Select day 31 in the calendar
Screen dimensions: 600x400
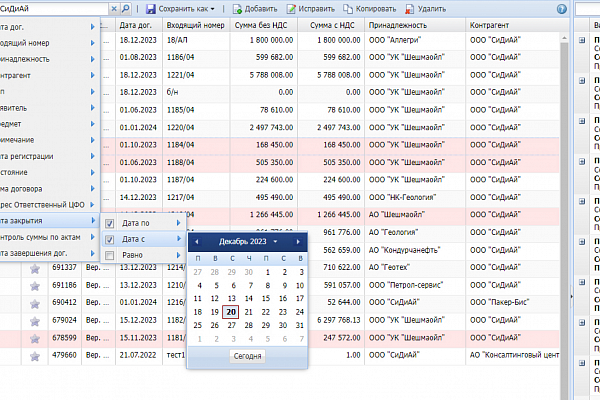[300, 325]
